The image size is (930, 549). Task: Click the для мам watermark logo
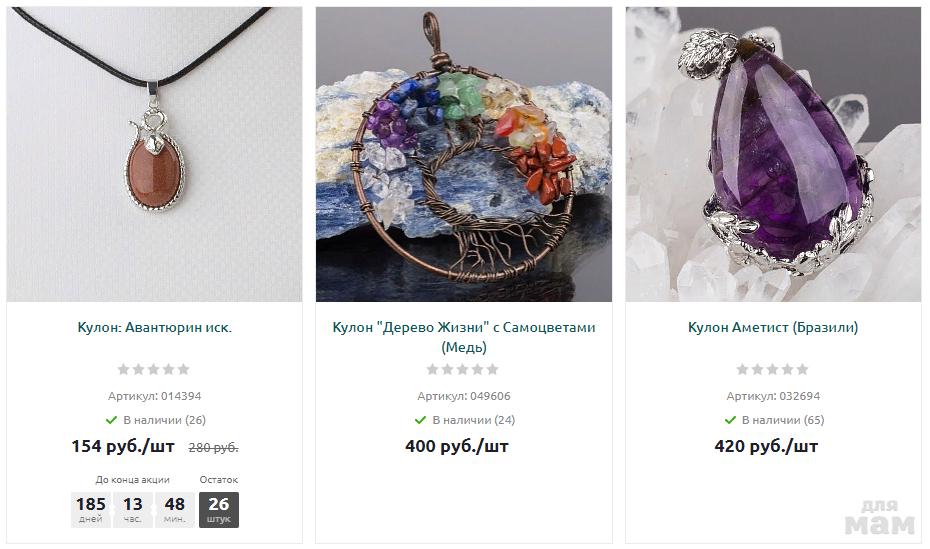pyautogui.click(x=880, y=517)
